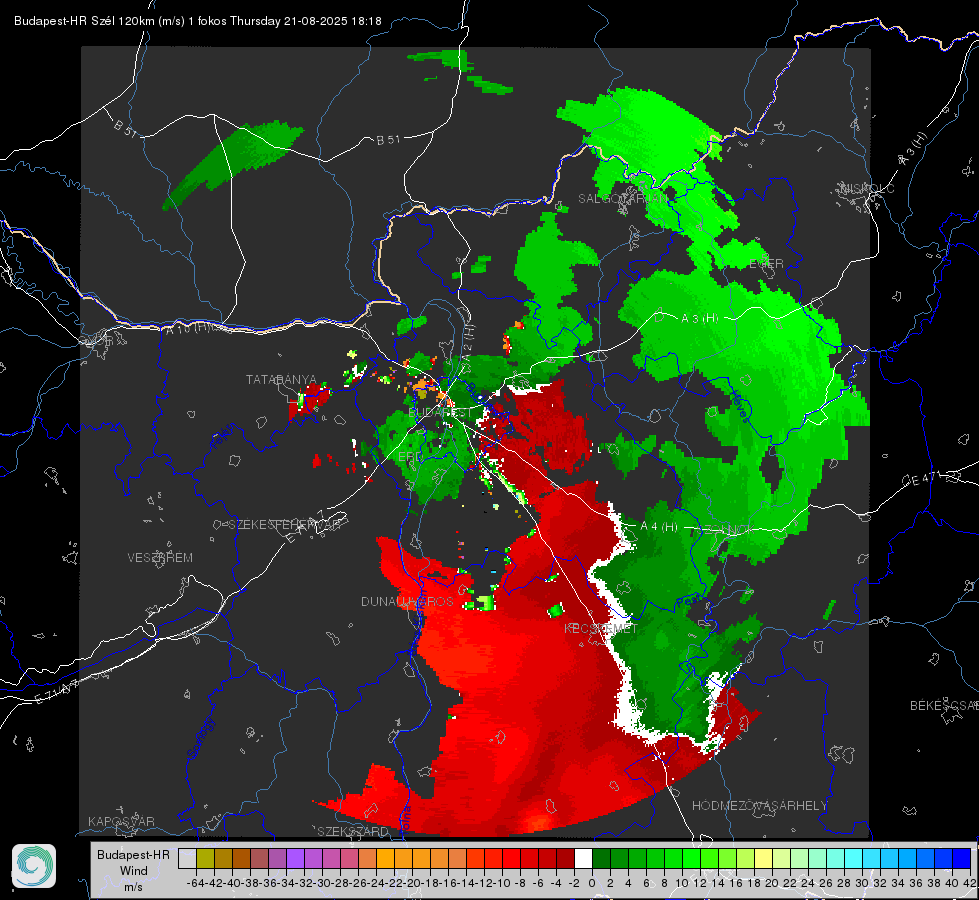Pick the olive swatch between -64 and -42

(x=205, y=858)
